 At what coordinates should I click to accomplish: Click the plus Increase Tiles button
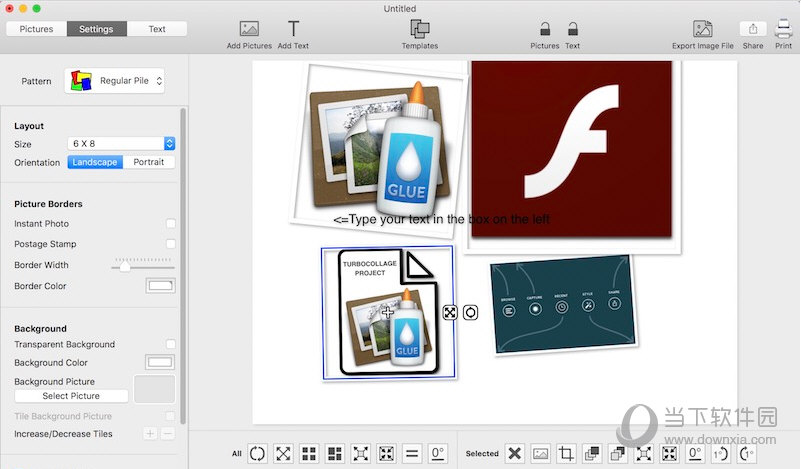[150, 434]
